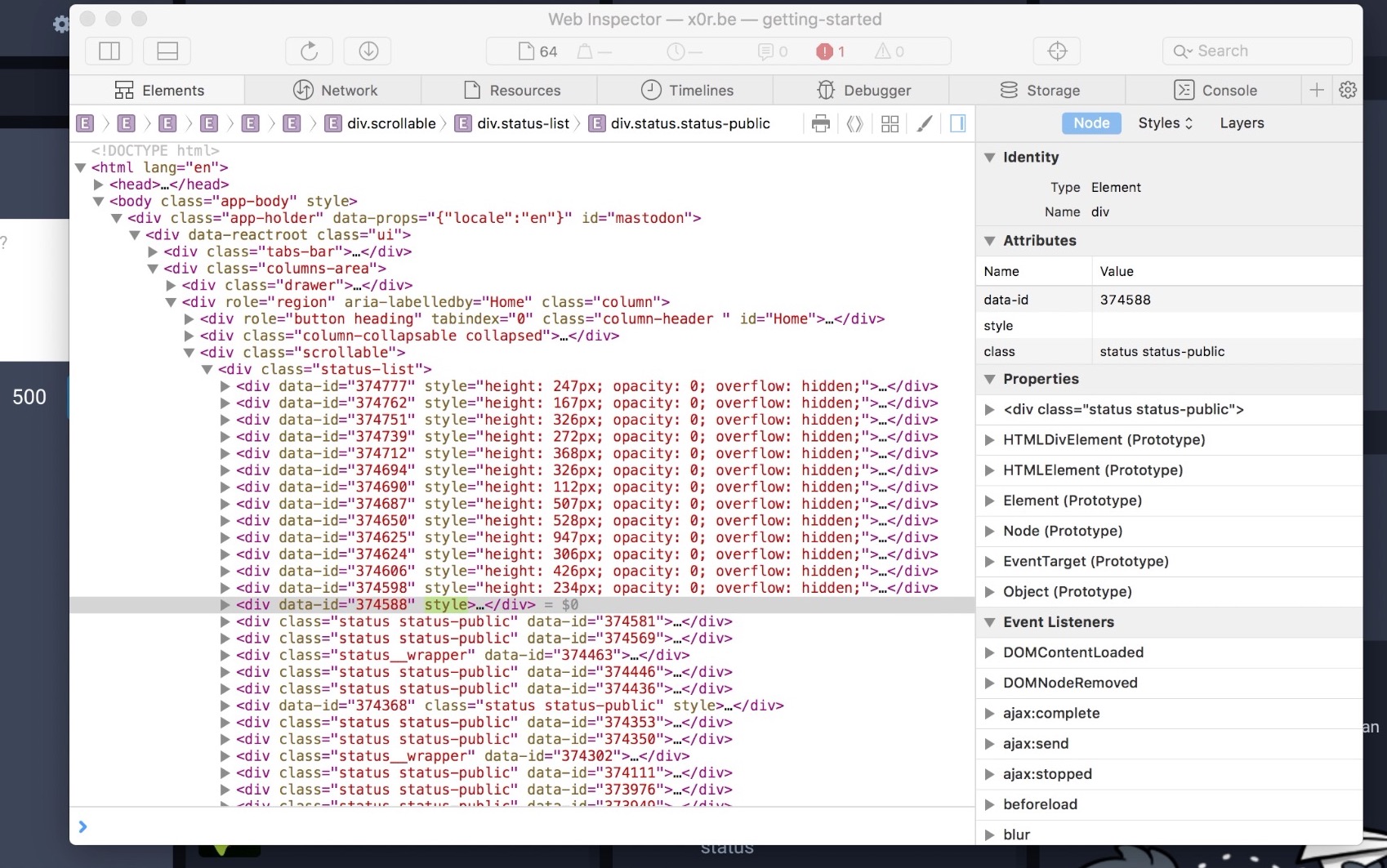The width and height of the screenshot is (1387, 868).
Task: Click the print styles printer icon
Action: pos(821,124)
